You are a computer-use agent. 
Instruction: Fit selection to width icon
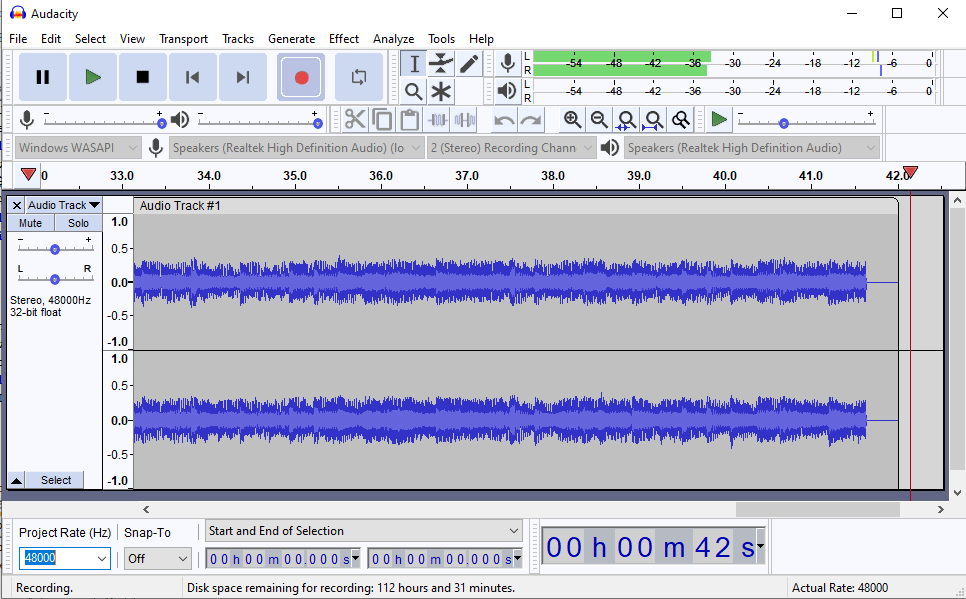pyautogui.click(x=627, y=120)
